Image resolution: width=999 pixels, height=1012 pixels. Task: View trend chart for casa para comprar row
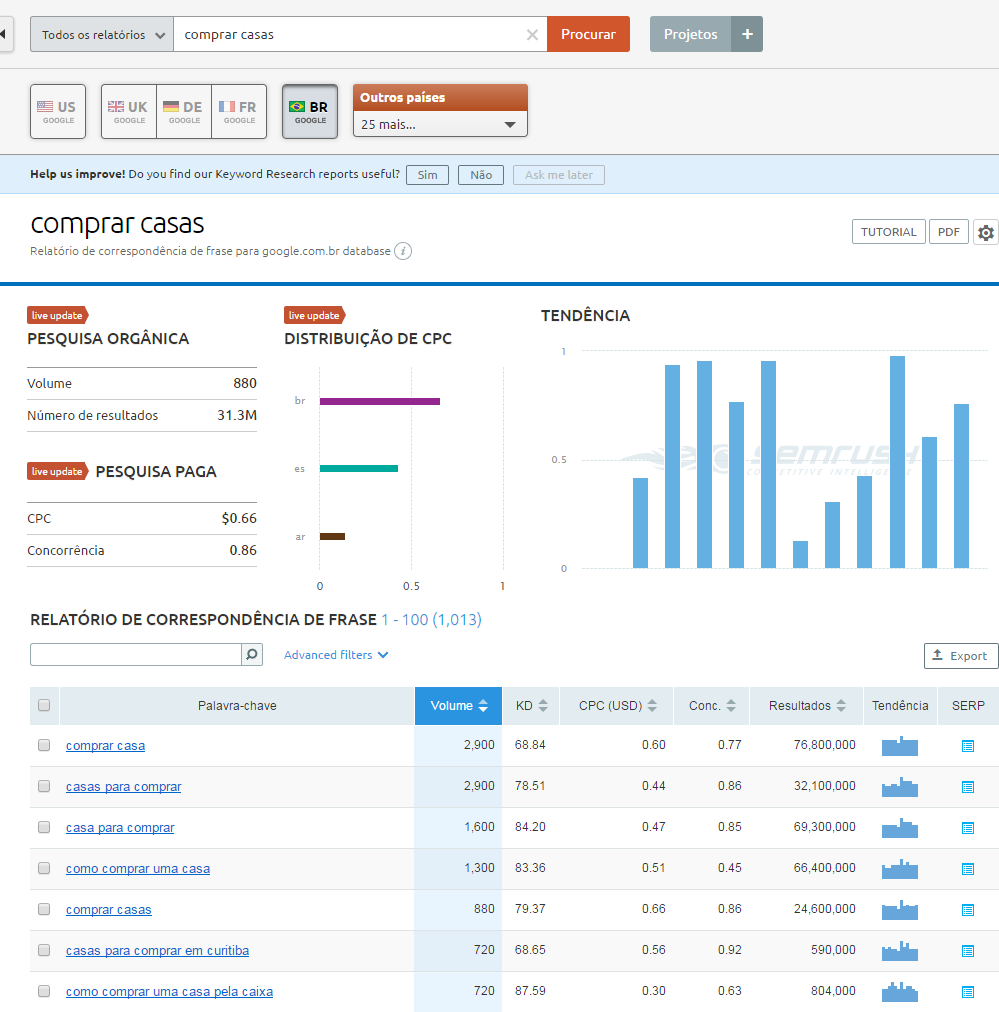click(x=900, y=827)
